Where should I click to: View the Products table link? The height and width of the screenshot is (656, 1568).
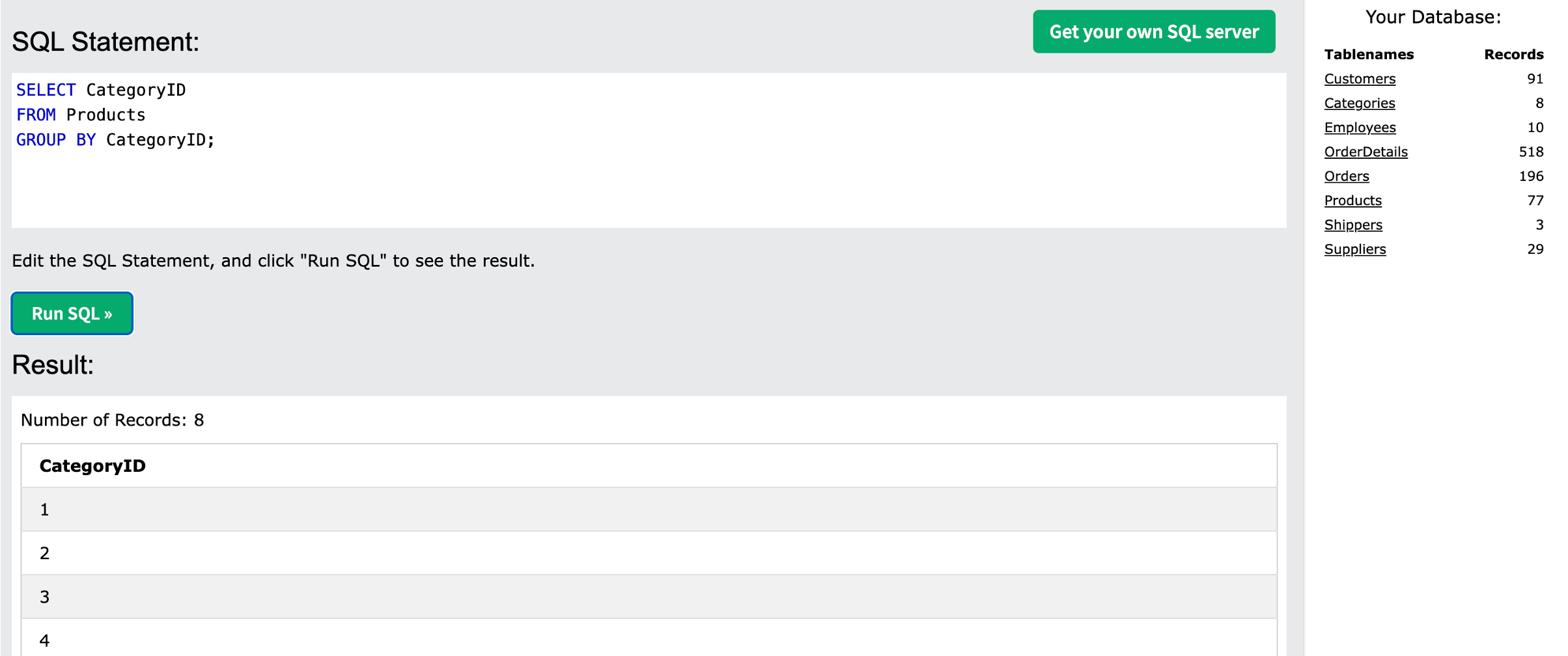(x=1352, y=200)
